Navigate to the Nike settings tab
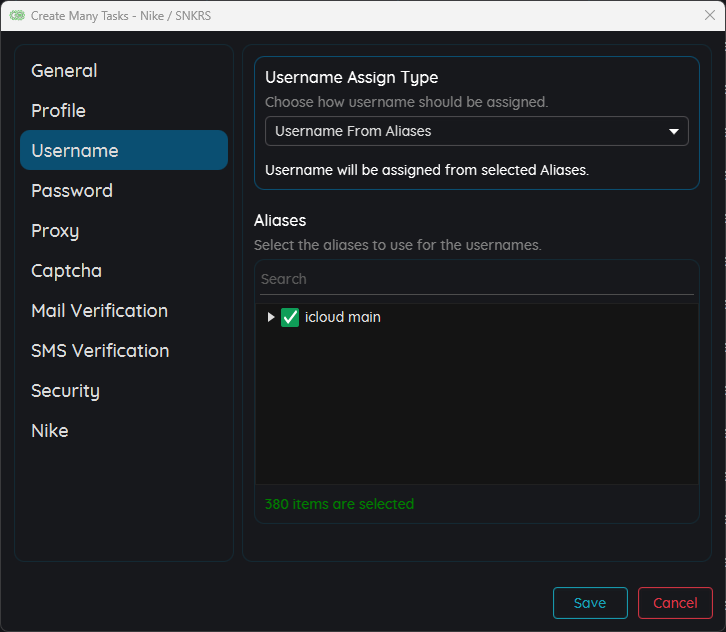 (x=50, y=431)
